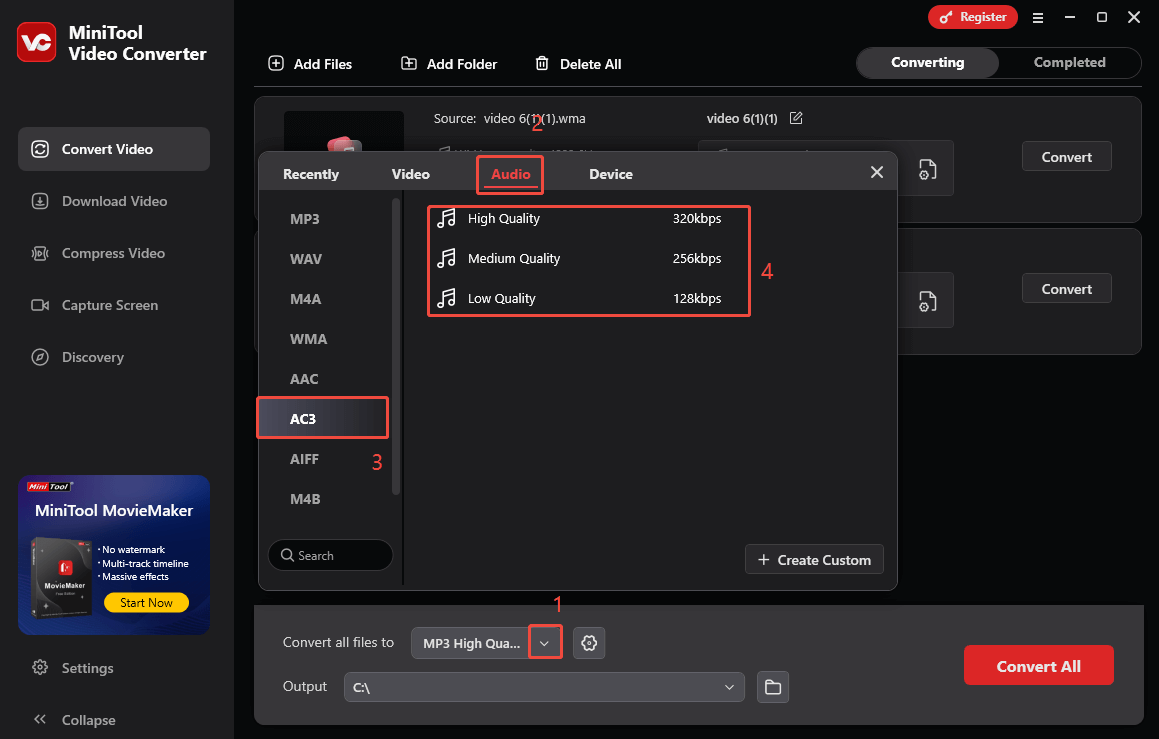Click Create Custom
Image resolution: width=1159 pixels, height=739 pixels.
(x=814, y=559)
